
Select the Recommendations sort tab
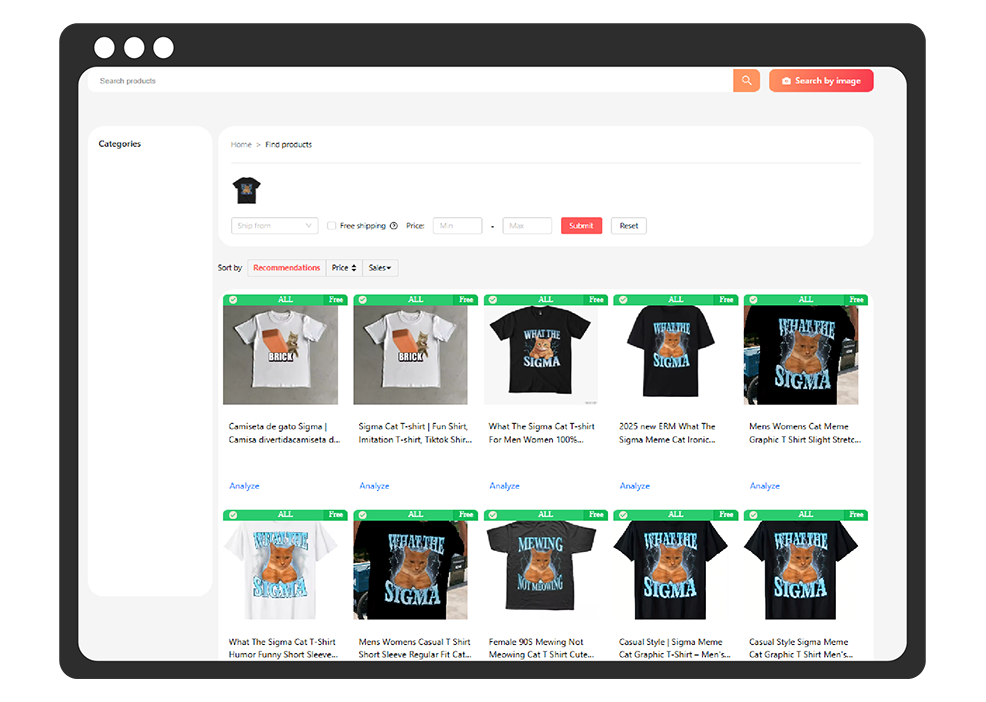[286, 268]
